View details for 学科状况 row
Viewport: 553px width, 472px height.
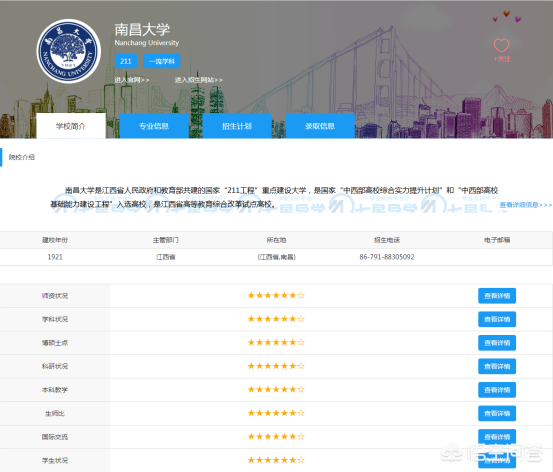497,319
